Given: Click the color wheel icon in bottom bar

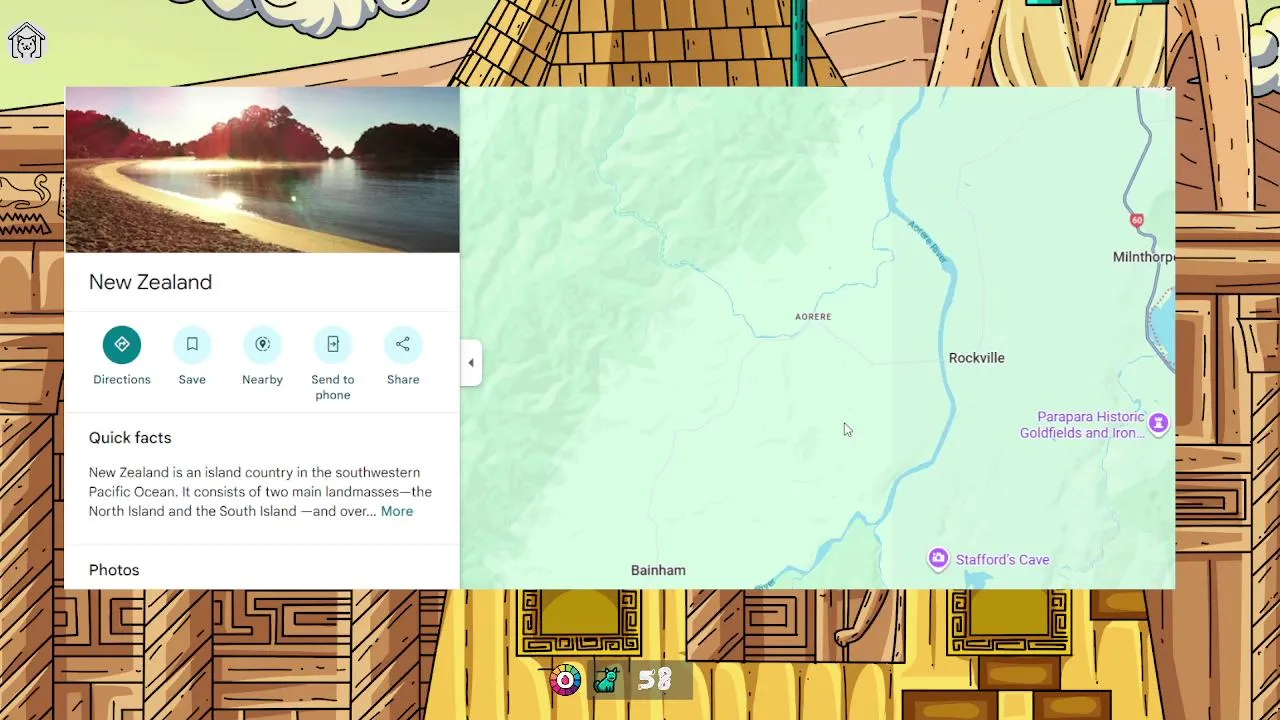Looking at the screenshot, I should click(565, 680).
